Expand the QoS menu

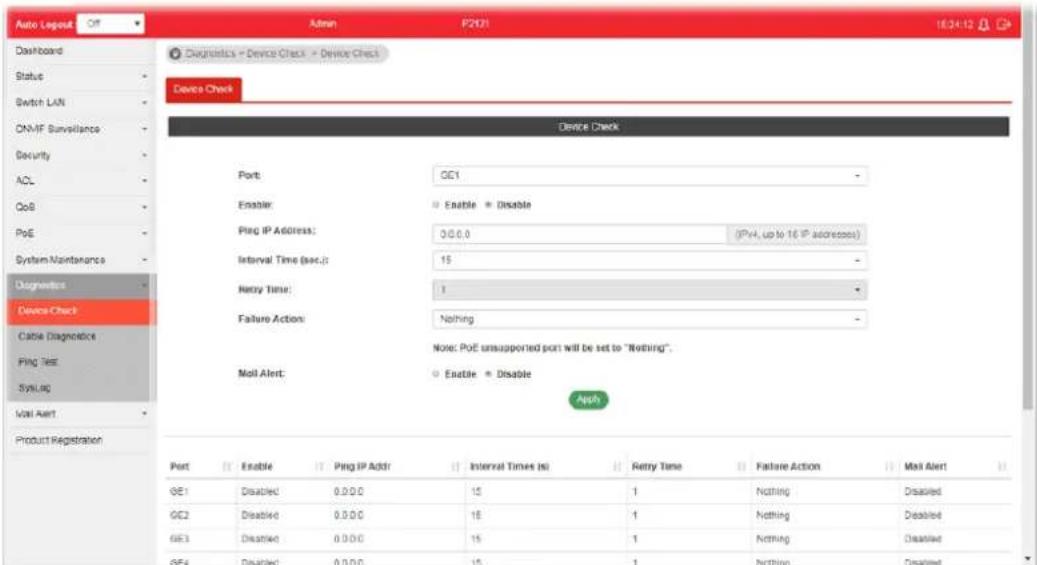coord(81,207)
